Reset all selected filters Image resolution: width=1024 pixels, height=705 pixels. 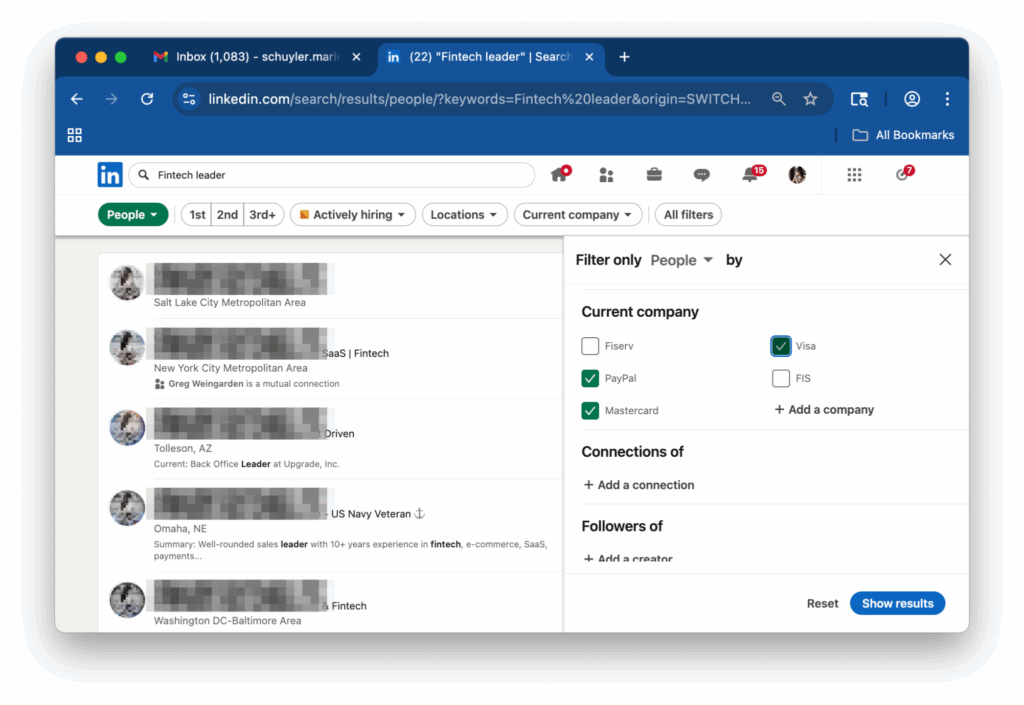click(822, 603)
